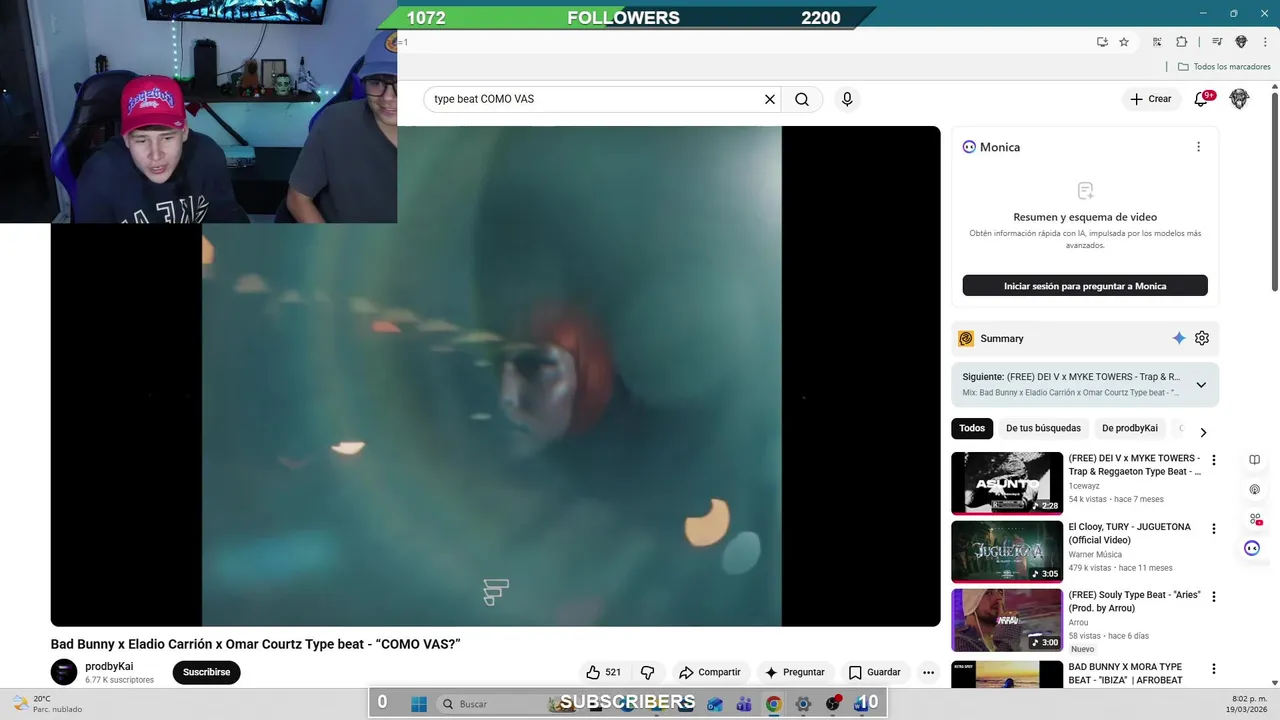Viewport: 1280px width, 720px height.
Task: Like the video with 521 likes
Action: (x=604, y=672)
